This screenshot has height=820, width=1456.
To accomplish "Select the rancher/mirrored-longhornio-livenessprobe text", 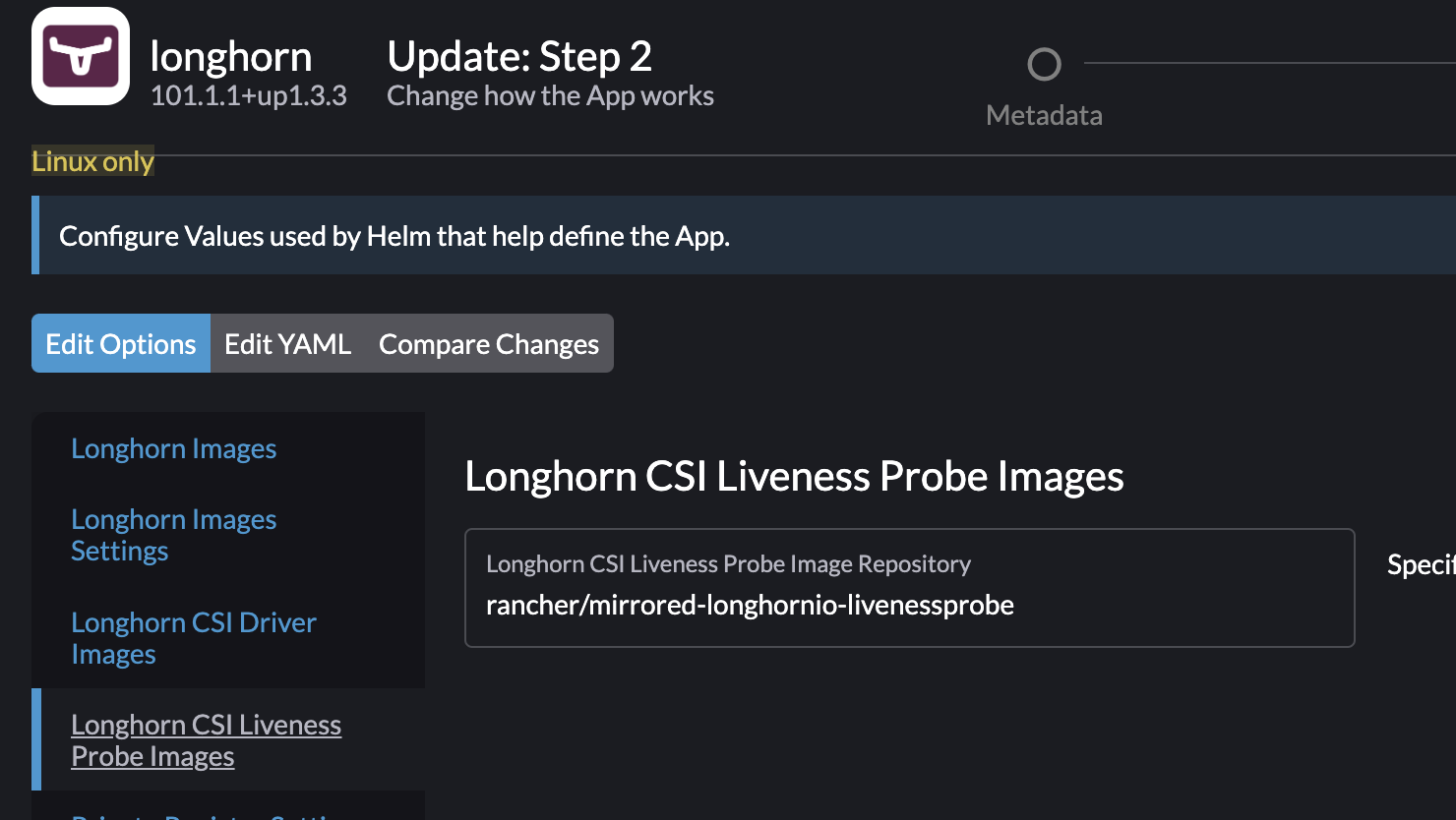I will point(750,605).
